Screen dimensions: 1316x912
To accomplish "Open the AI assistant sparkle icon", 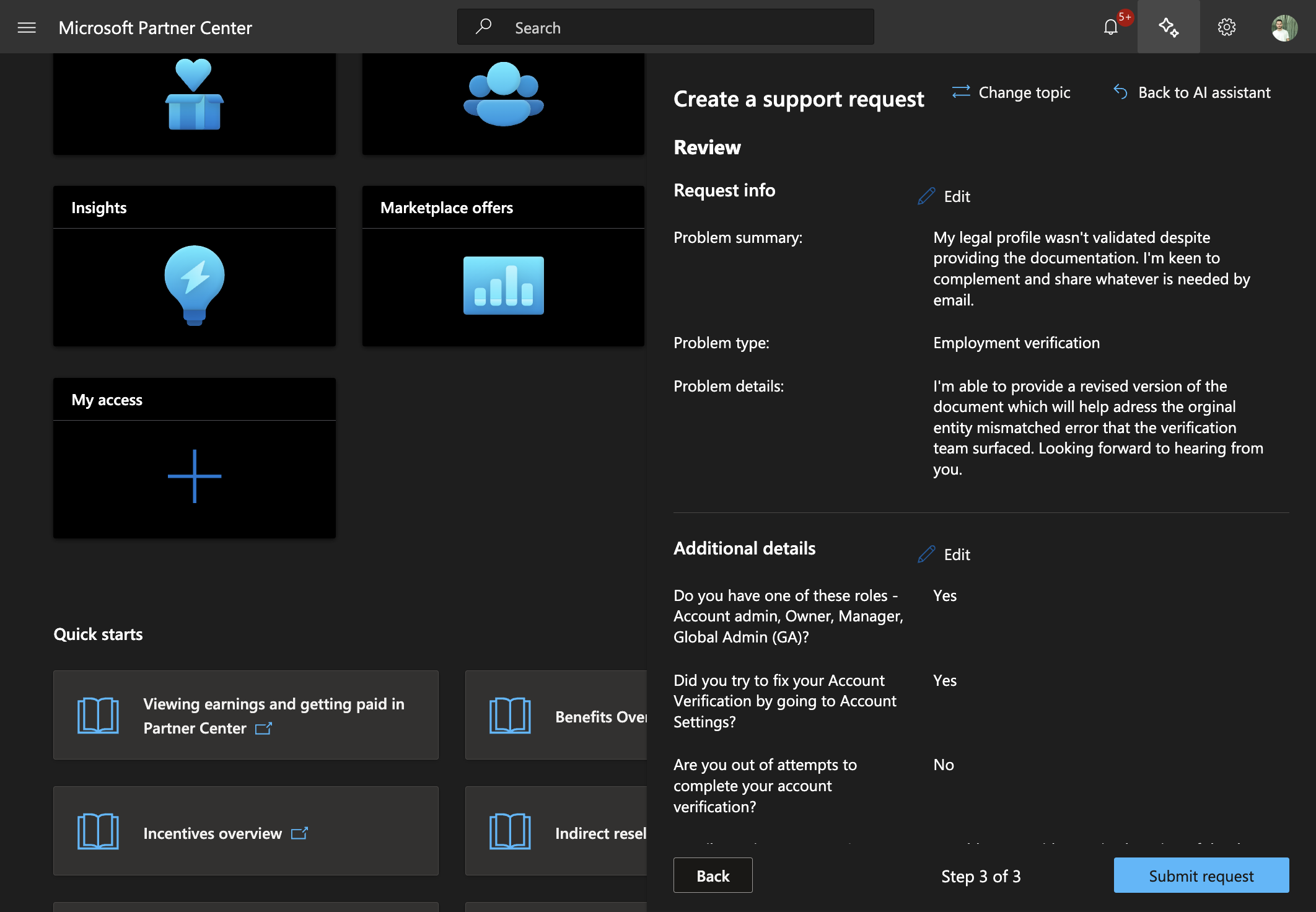I will tap(1169, 27).
